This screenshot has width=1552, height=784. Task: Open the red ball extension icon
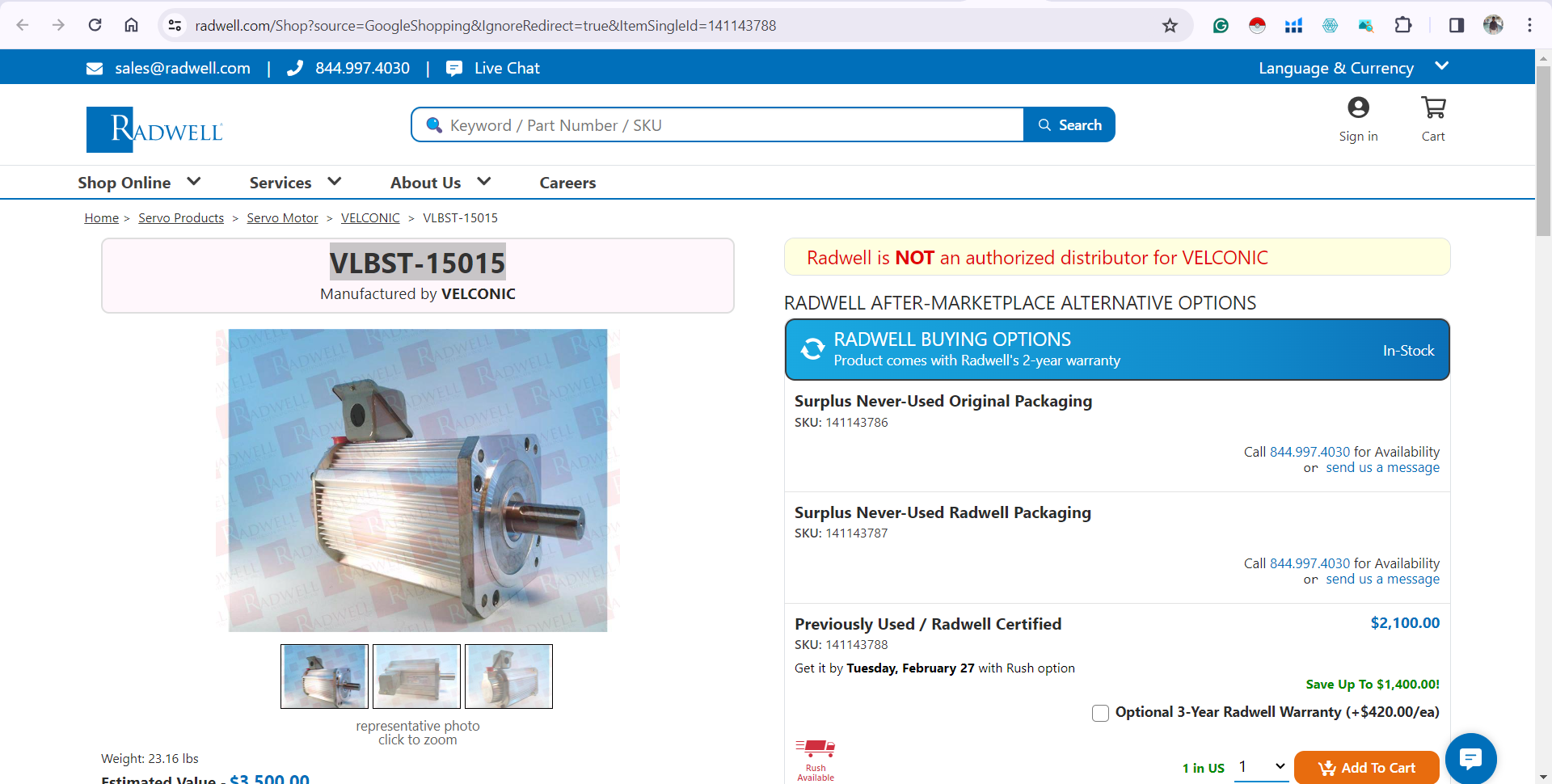[x=1257, y=25]
